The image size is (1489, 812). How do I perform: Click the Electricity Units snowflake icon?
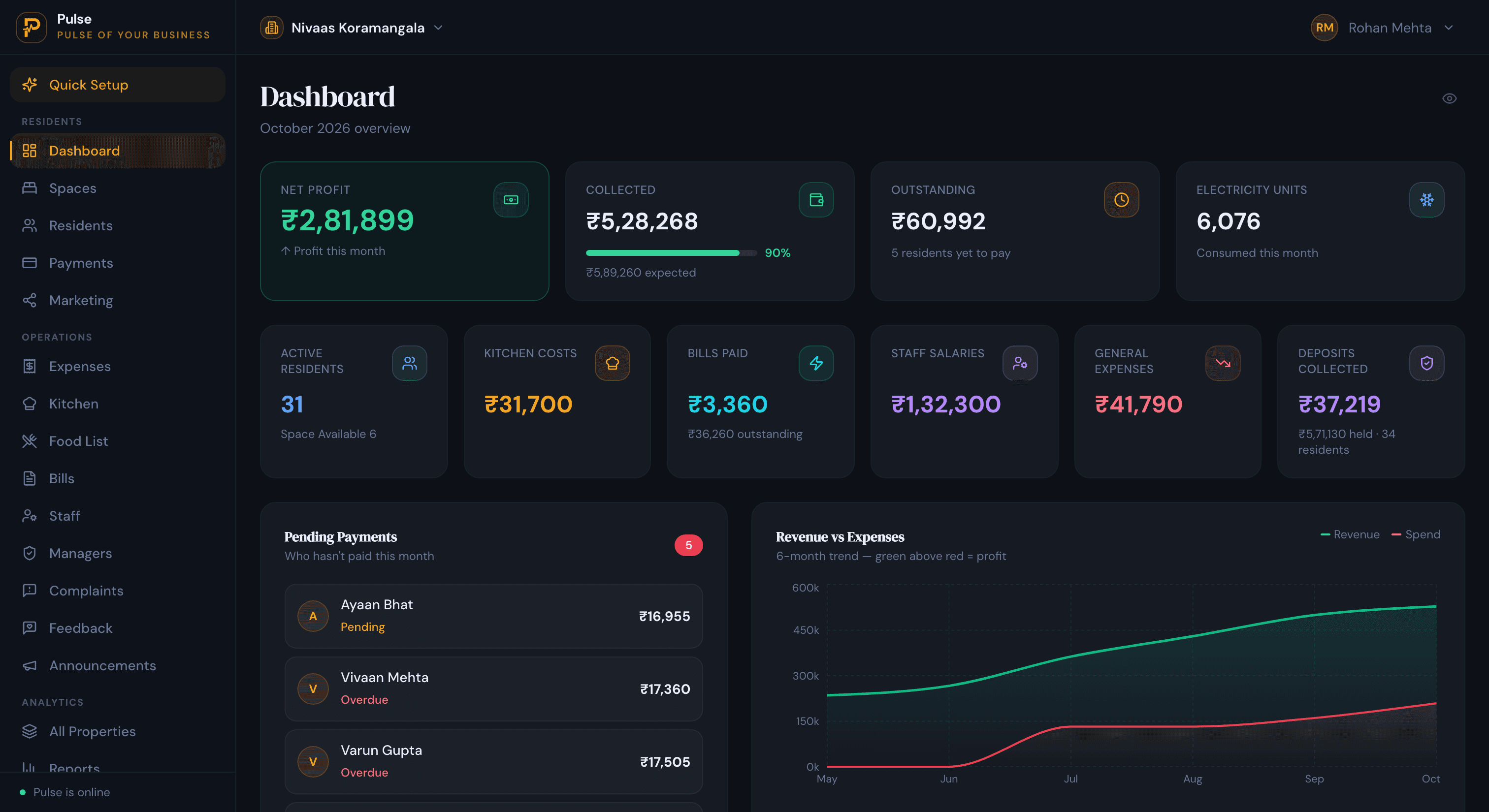[1426, 200]
